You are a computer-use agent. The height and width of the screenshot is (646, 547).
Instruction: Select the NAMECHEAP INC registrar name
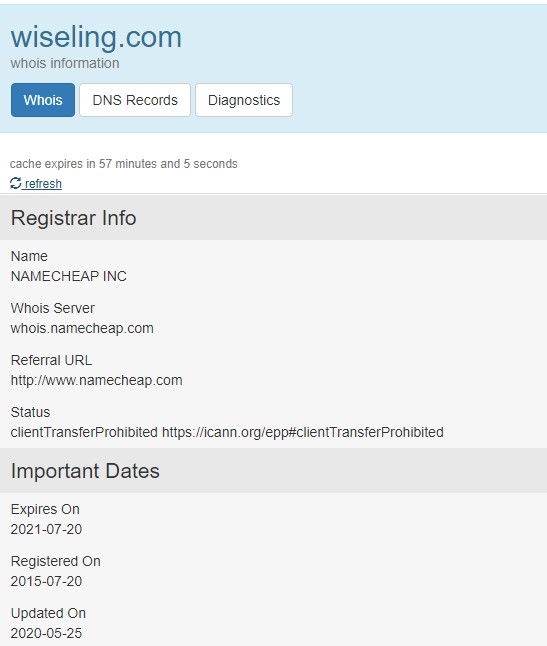click(x=69, y=276)
